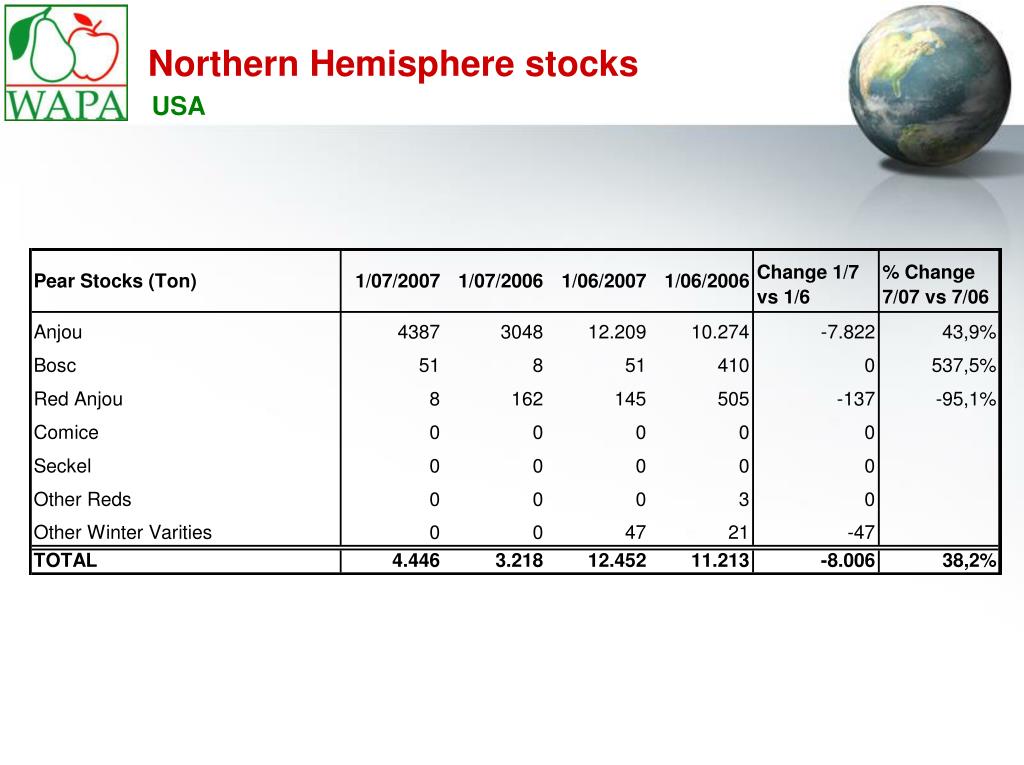Viewport: 1024px width, 765px height.
Task: Select the 'Other Winter Varities' row label
Action: point(123,532)
